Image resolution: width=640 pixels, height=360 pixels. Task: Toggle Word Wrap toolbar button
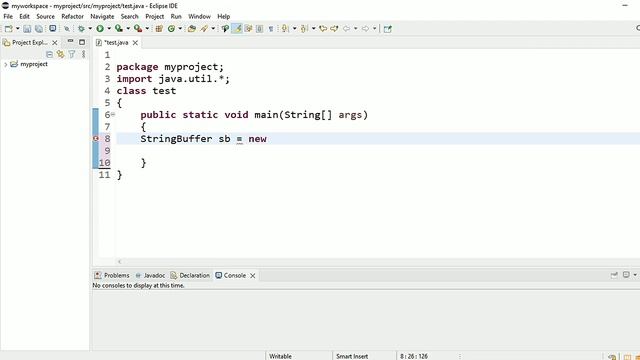pyautogui.click(x=248, y=29)
